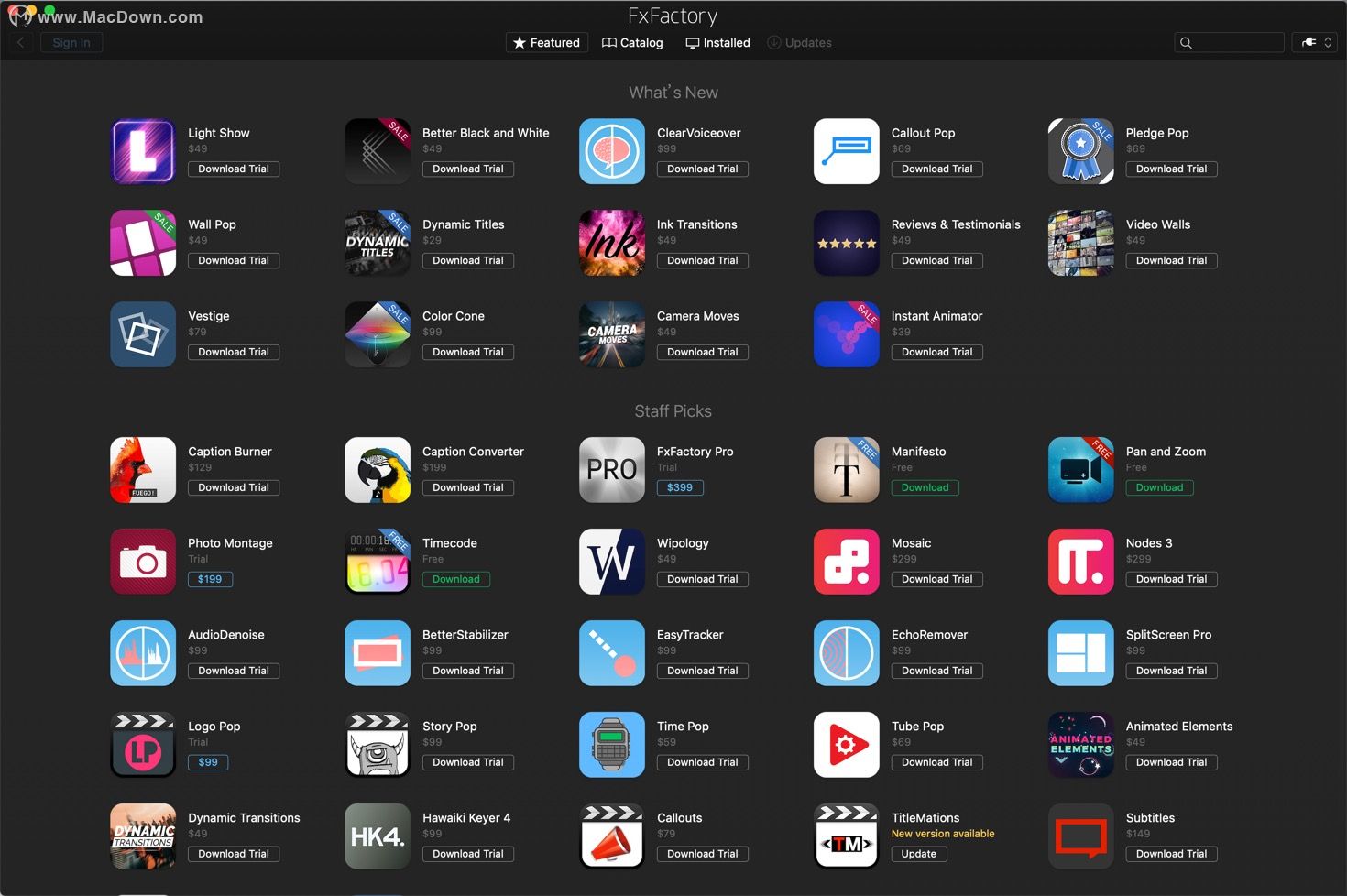Open the Better Black and White icon
1347x896 pixels.
pyautogui.click(x=378, y=151)
